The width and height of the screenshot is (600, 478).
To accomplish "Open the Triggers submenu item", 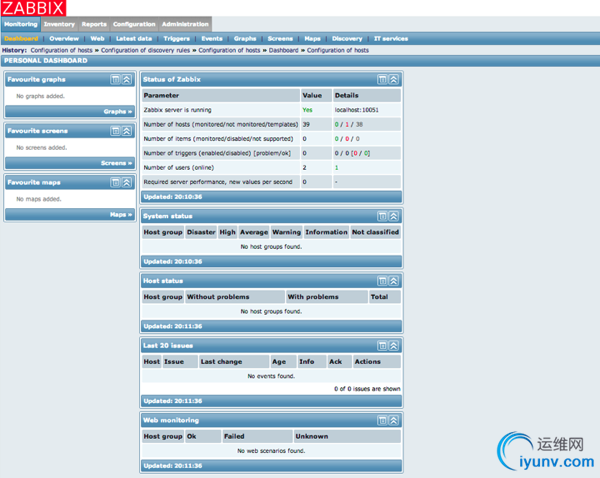I will 176,39.
